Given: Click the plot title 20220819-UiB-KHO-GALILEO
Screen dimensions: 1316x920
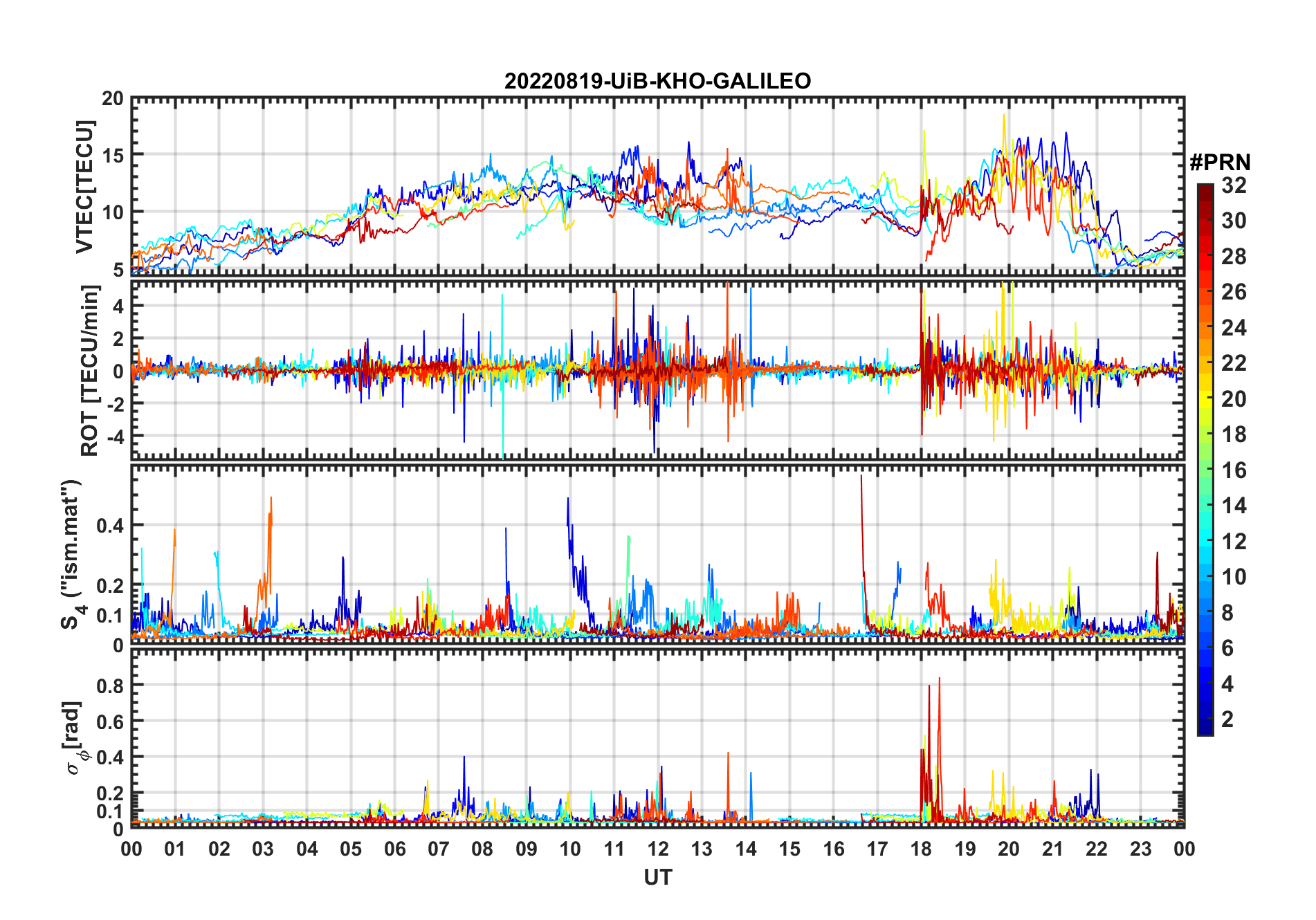Looking at the screenshot, I should click(x=657, y=81).
